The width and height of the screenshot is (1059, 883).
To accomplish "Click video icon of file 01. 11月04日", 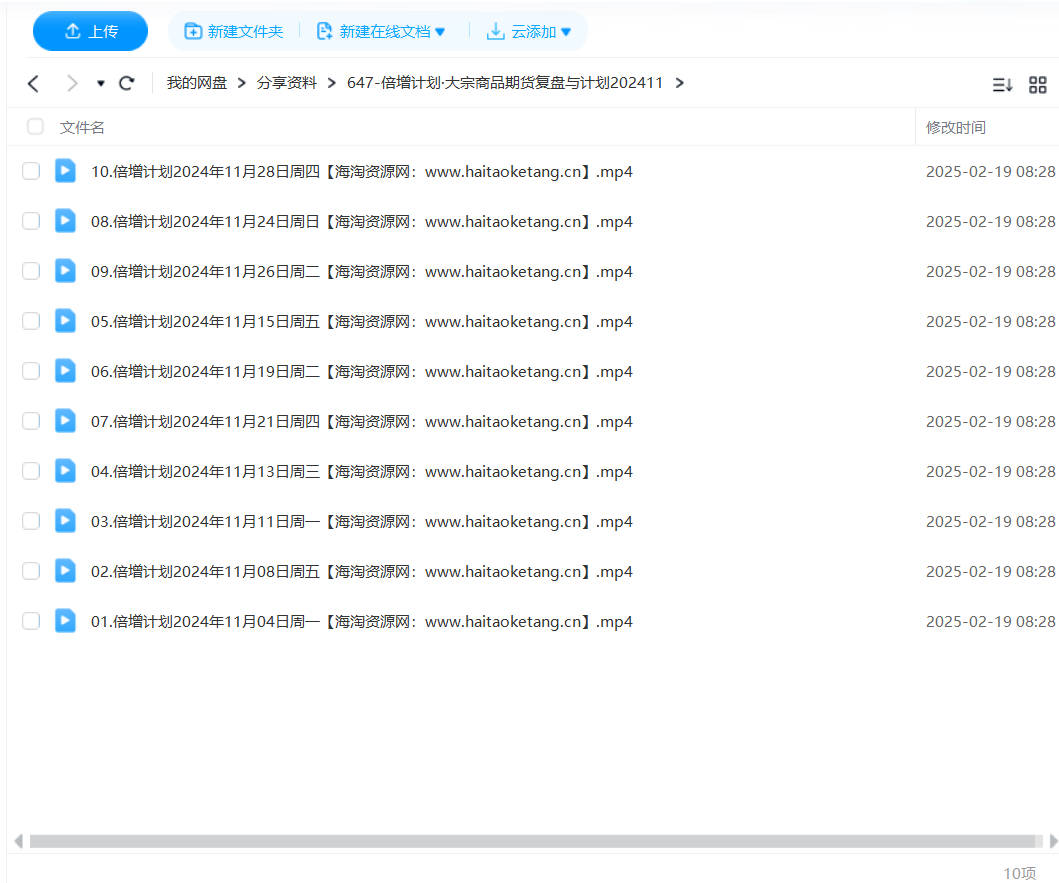I will pos(65,621).
